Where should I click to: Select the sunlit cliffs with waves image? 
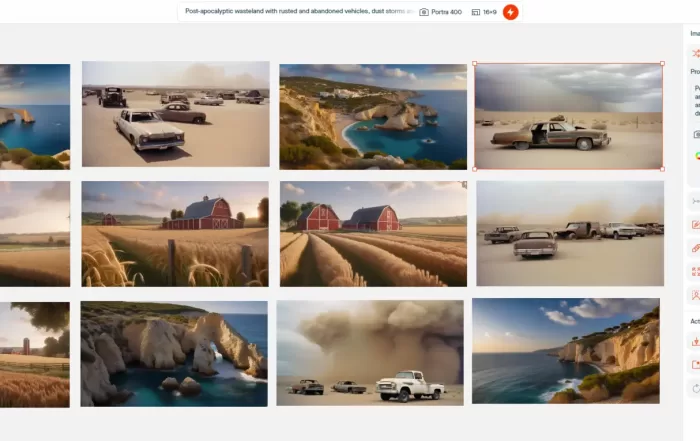point(566,351)
